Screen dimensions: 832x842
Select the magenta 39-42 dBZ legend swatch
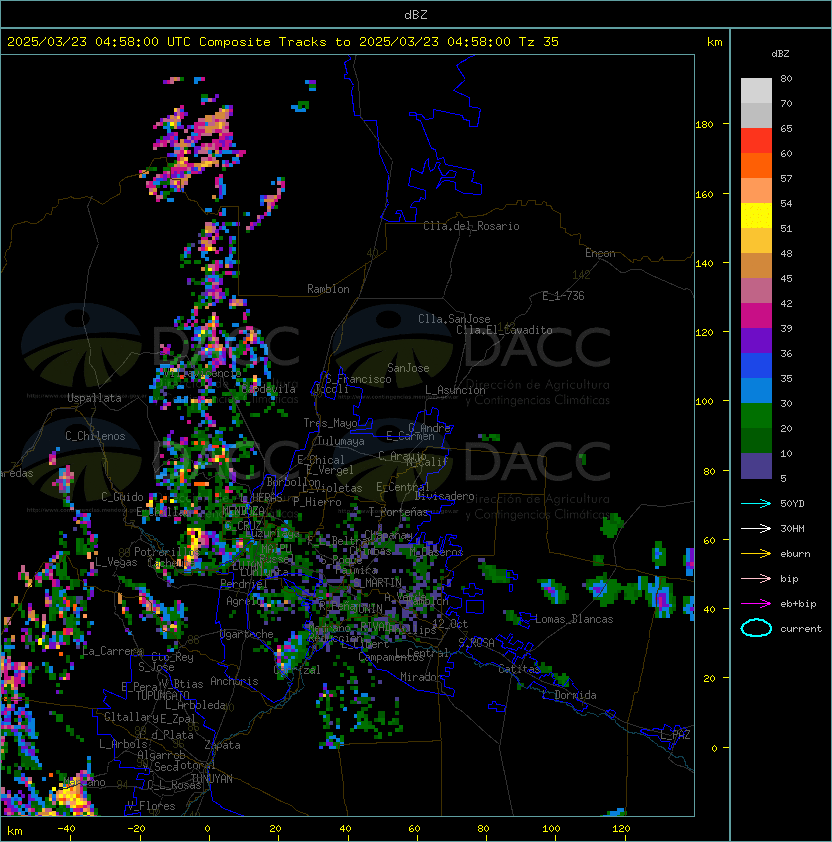(x=756, y=316)
